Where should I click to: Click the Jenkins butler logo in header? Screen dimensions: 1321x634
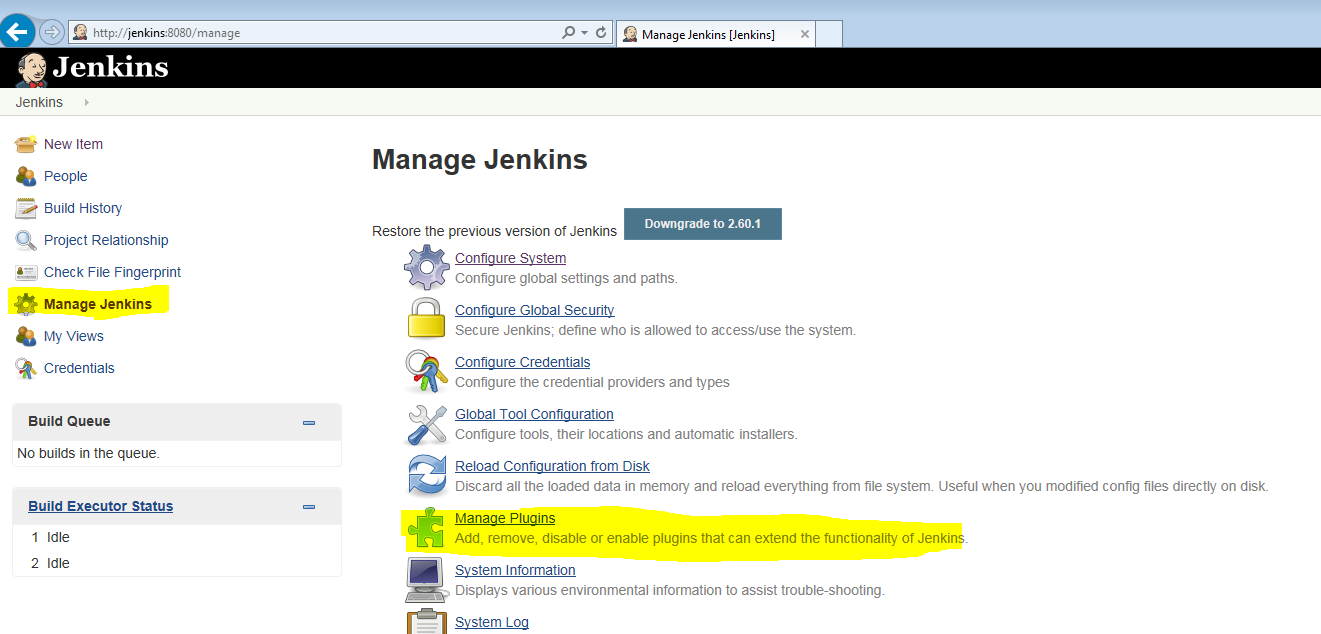click(31, 69)
